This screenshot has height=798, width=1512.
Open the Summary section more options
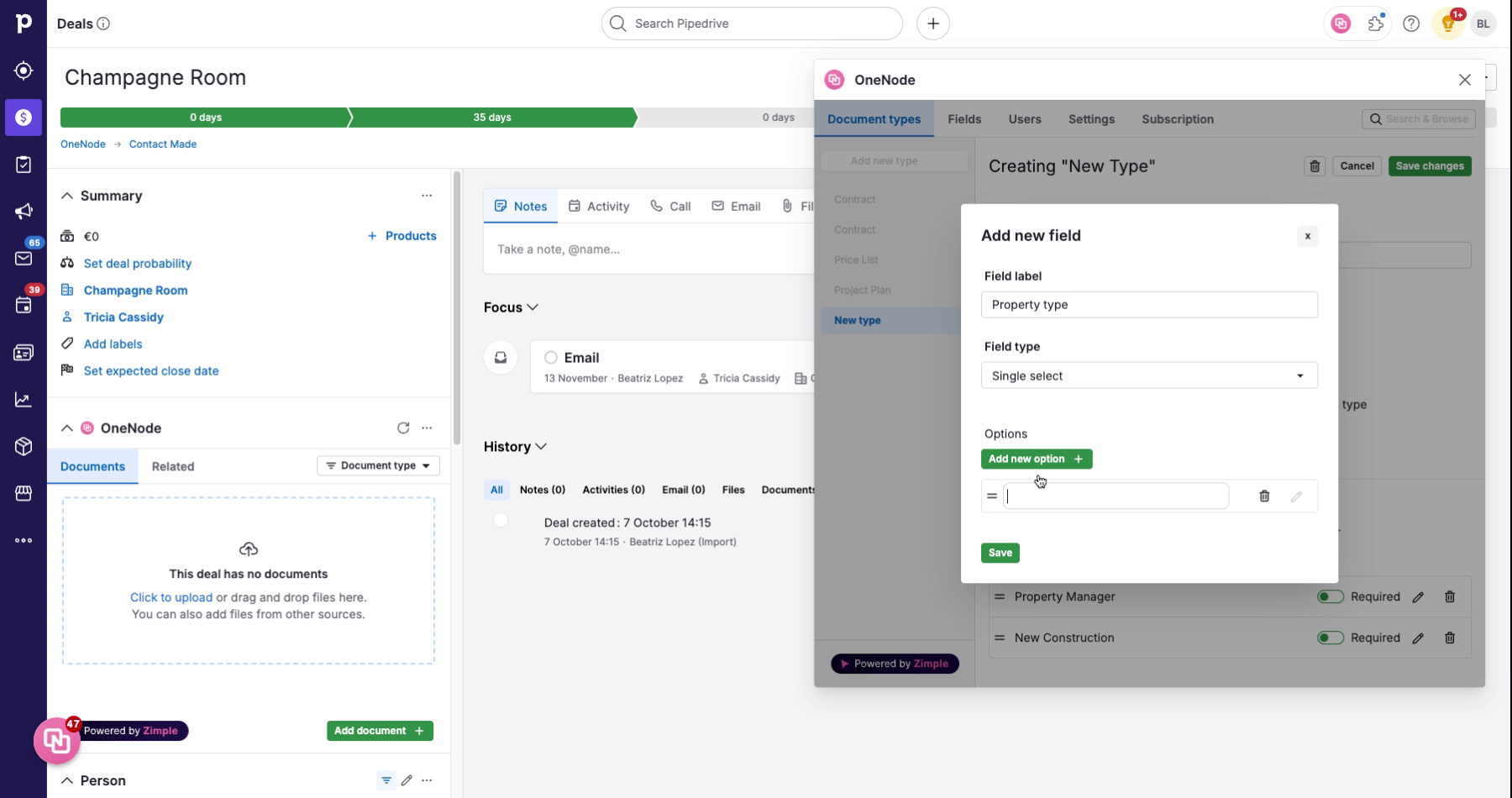click(427, 196)
